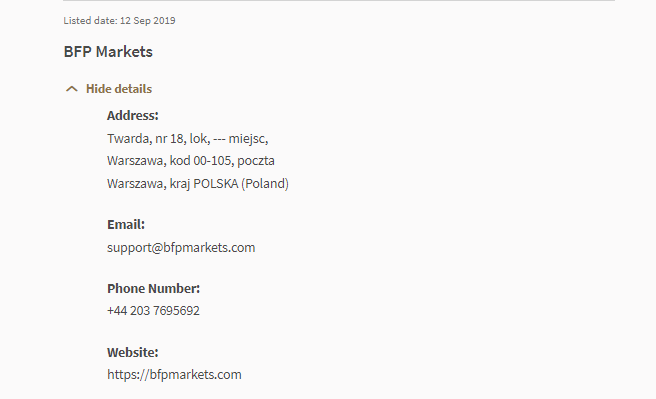Click the Website label

point(133,353)
